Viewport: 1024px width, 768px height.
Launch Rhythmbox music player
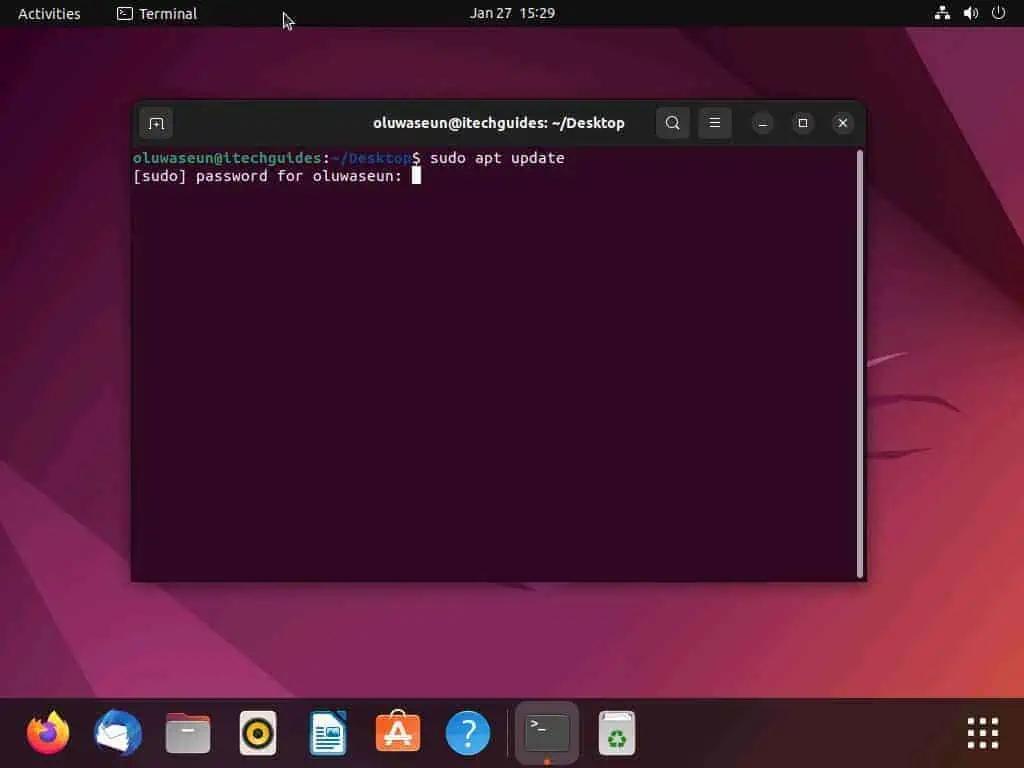click(x=257, y=732)
